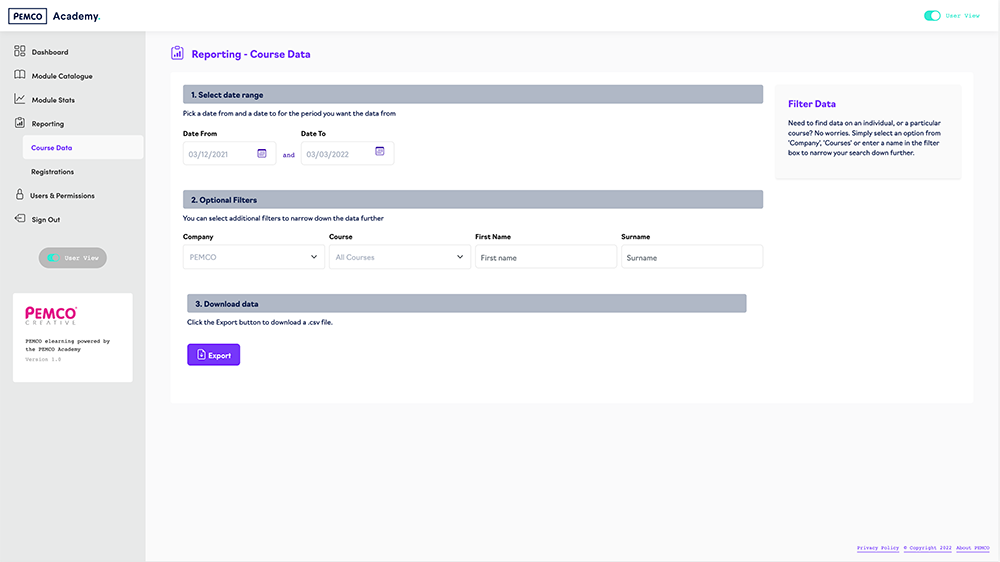Viewport: 1000px width, 562px height.
Task: Open the Course Data submenu item
Action: coord(52,148)
